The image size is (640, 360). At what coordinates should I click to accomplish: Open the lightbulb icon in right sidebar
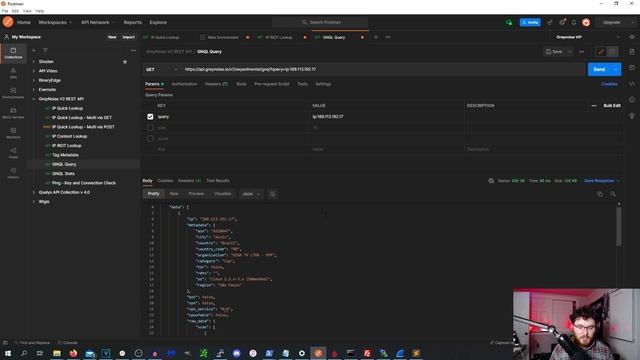tap(632, 116)
